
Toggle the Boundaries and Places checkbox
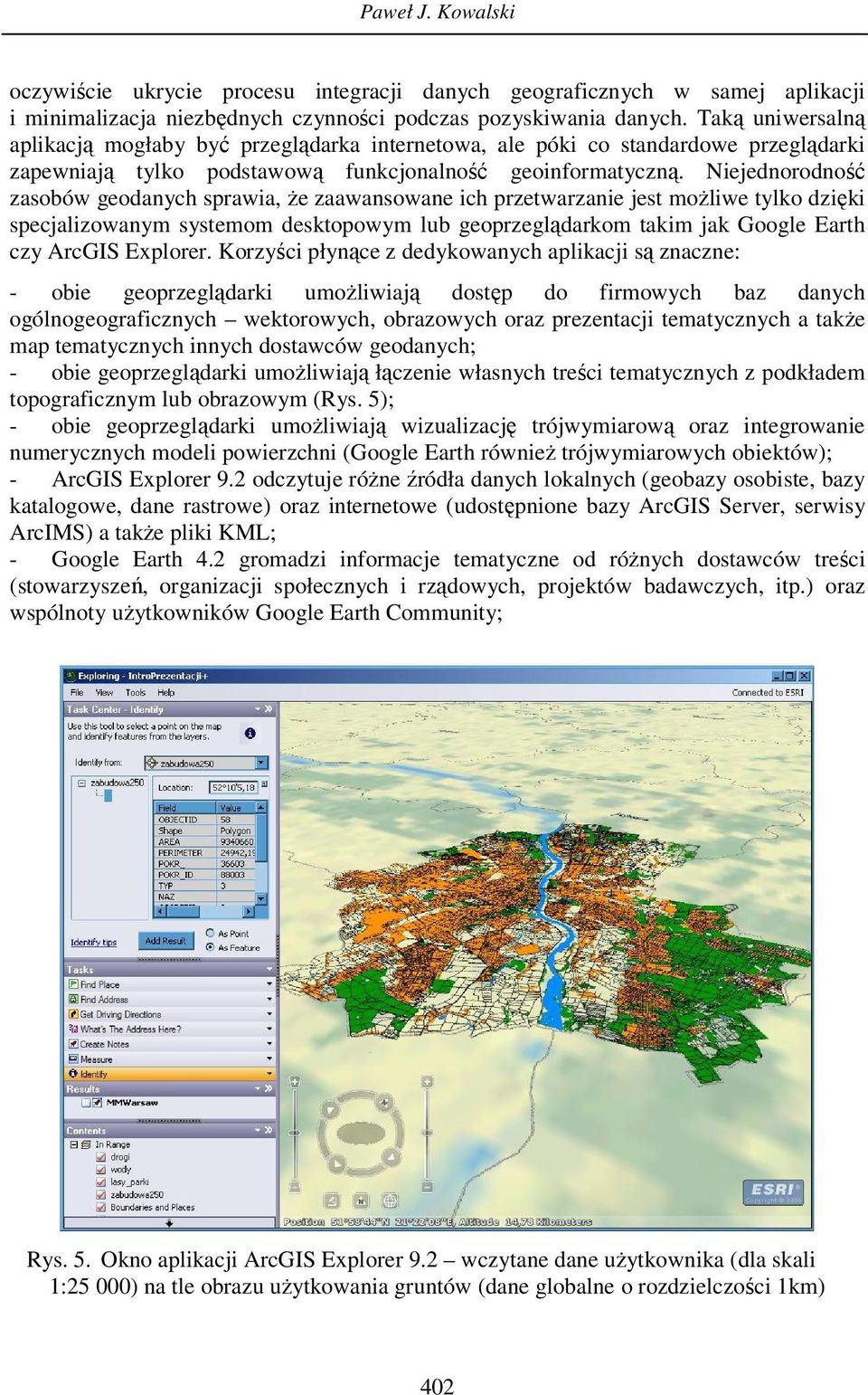(101, 1207)
